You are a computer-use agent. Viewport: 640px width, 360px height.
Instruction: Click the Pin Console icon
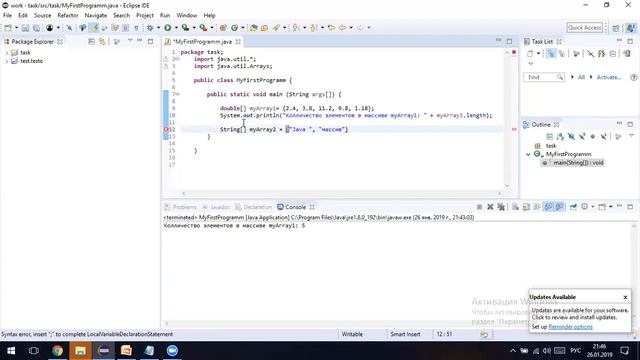pyautogui.click(x=573, y=207)
